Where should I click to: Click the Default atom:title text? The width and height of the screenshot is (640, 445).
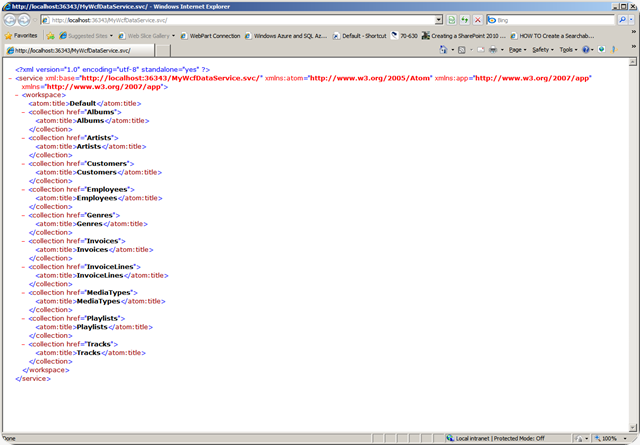coord(85,104)
